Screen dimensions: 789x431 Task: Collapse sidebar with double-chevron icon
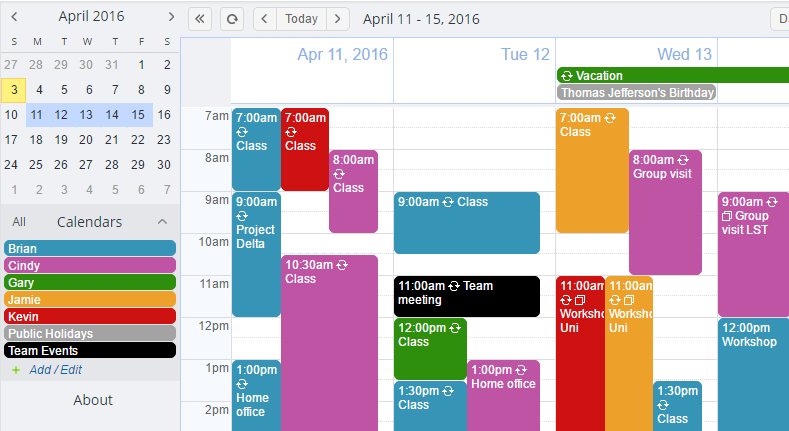coord(200,19)
